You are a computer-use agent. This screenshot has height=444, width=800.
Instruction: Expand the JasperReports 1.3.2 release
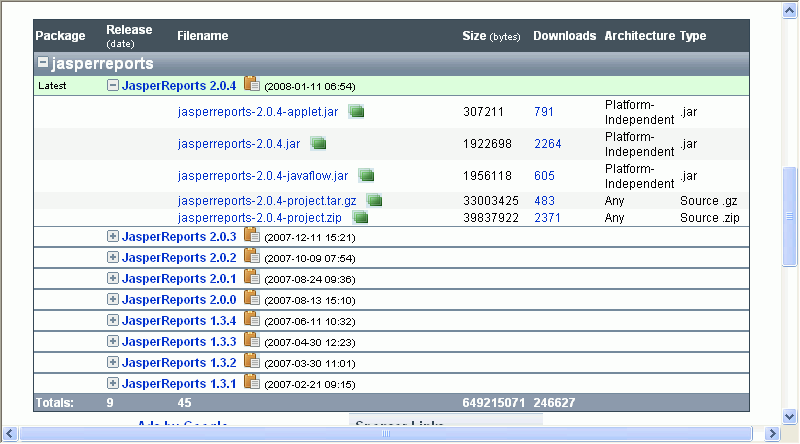click(113, 362)
